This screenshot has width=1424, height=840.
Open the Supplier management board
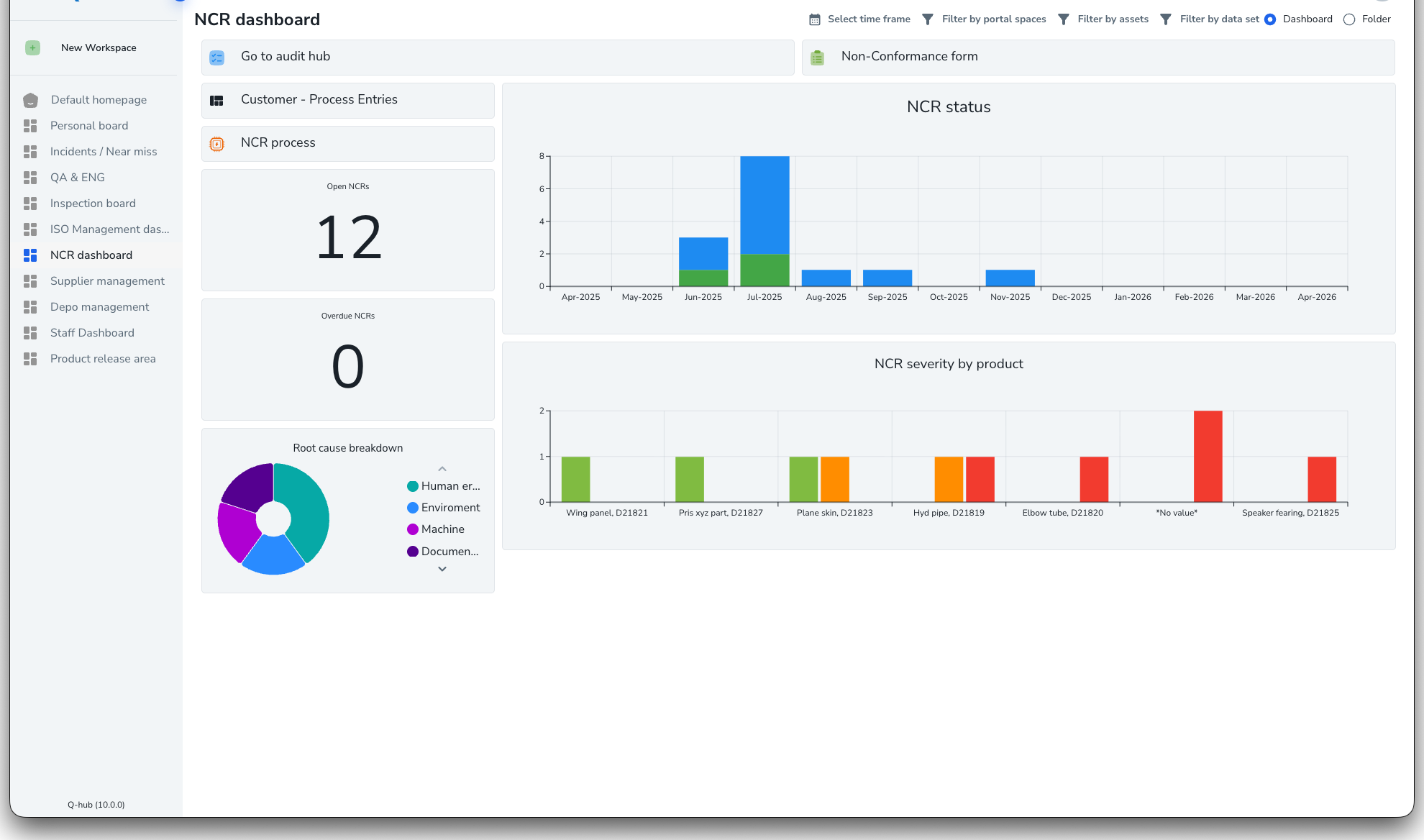click(107, 281)
